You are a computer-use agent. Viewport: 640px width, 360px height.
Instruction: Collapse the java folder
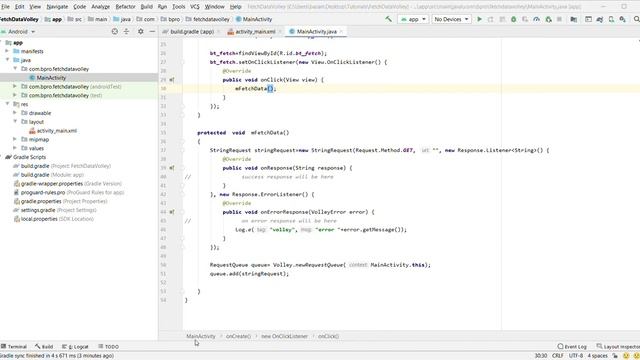(7, 60)
